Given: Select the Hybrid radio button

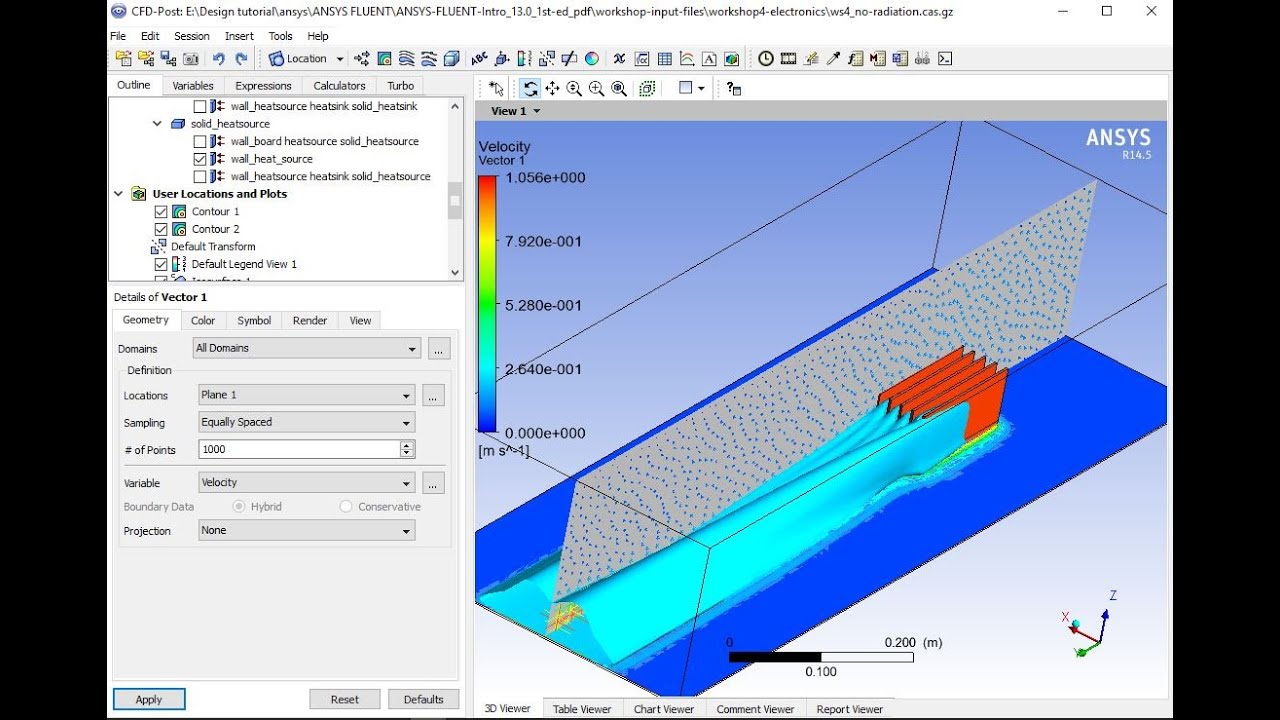Looking at the screenshot, I should [238, 507].
